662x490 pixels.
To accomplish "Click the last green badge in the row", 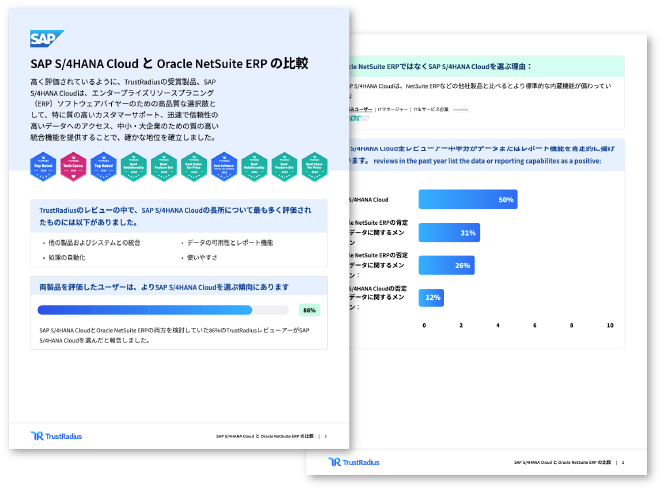I will [315, 167].
